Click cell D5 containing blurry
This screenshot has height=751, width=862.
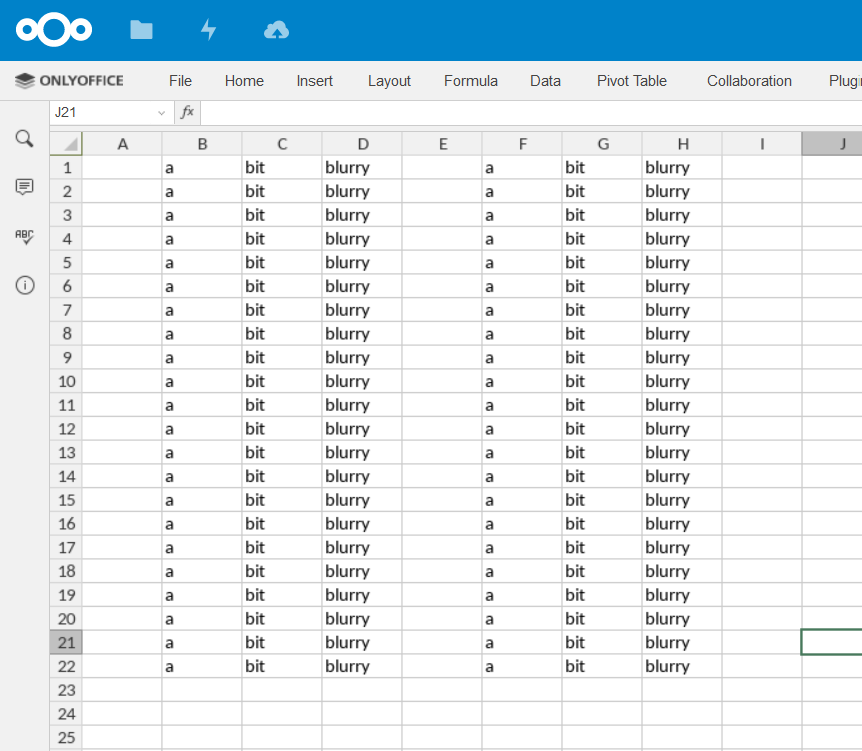pyautogui.click(x=362, y=262)
